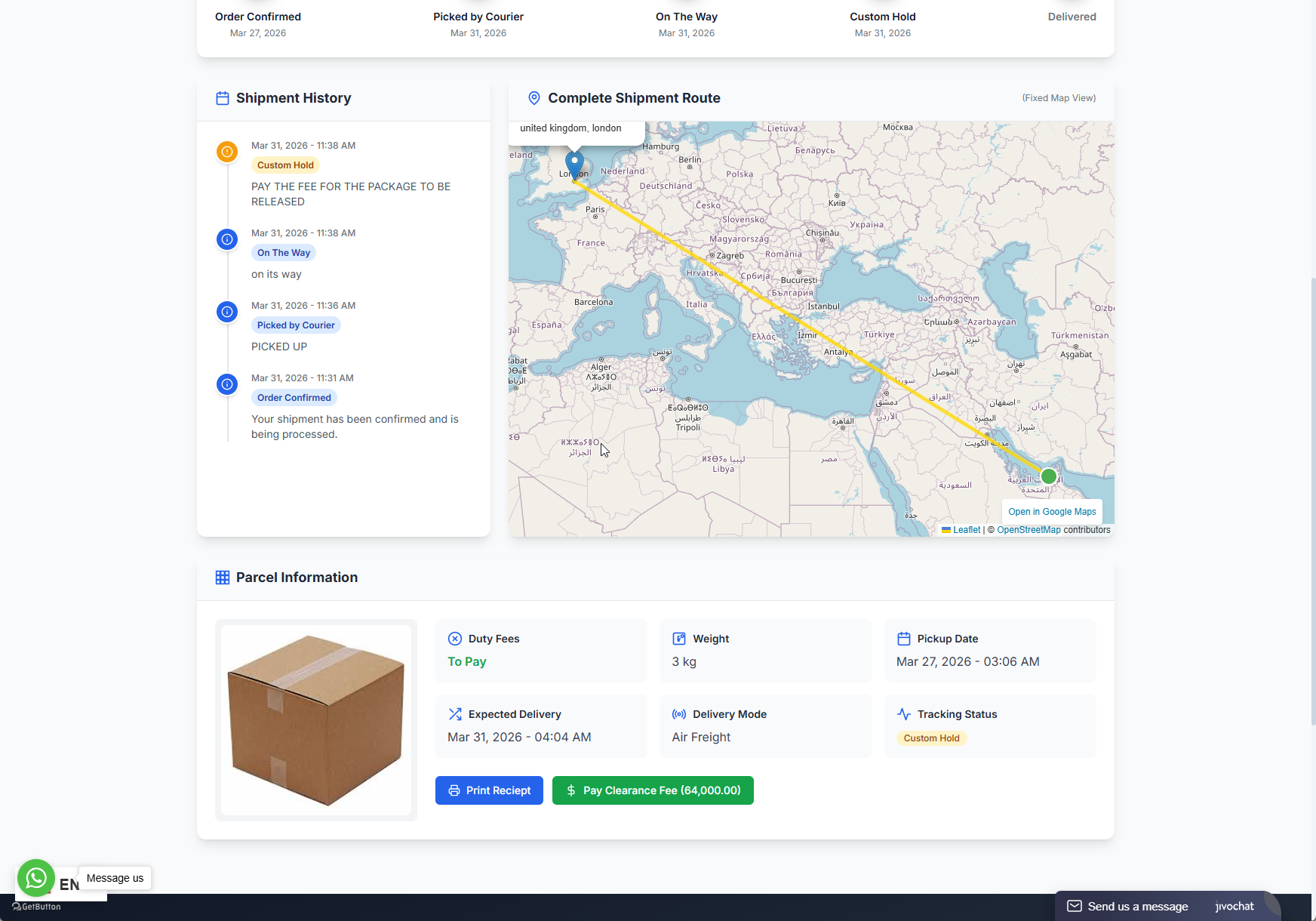
Task: Click the Complete Shipment Route pin icon
Action: (x=534, y=98)
